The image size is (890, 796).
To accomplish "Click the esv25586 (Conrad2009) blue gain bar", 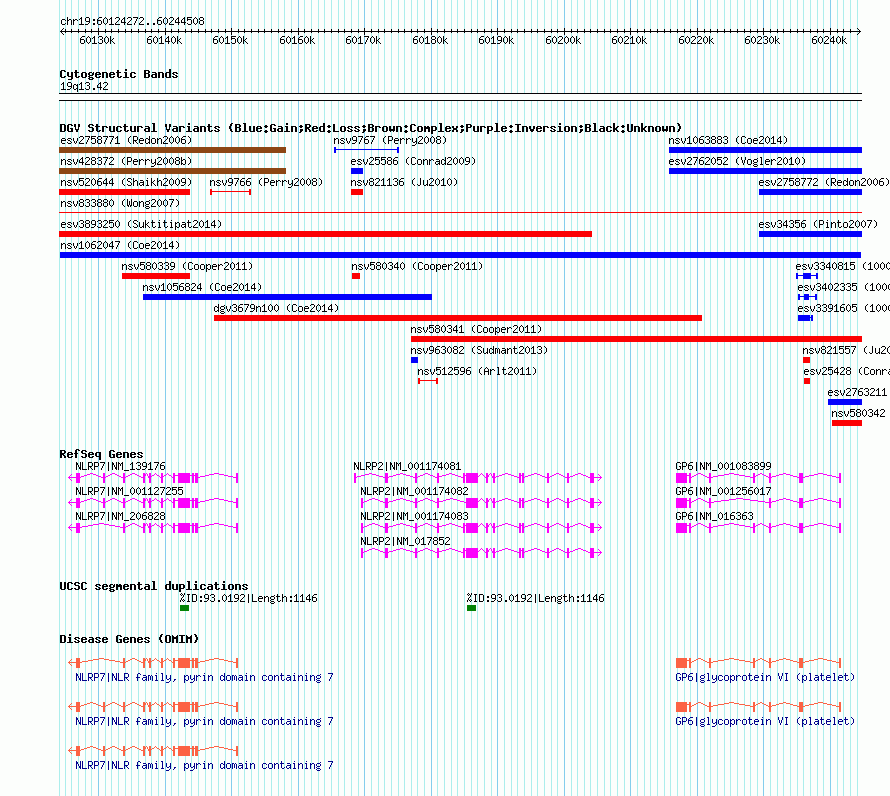I will click(x=357, y=171).
